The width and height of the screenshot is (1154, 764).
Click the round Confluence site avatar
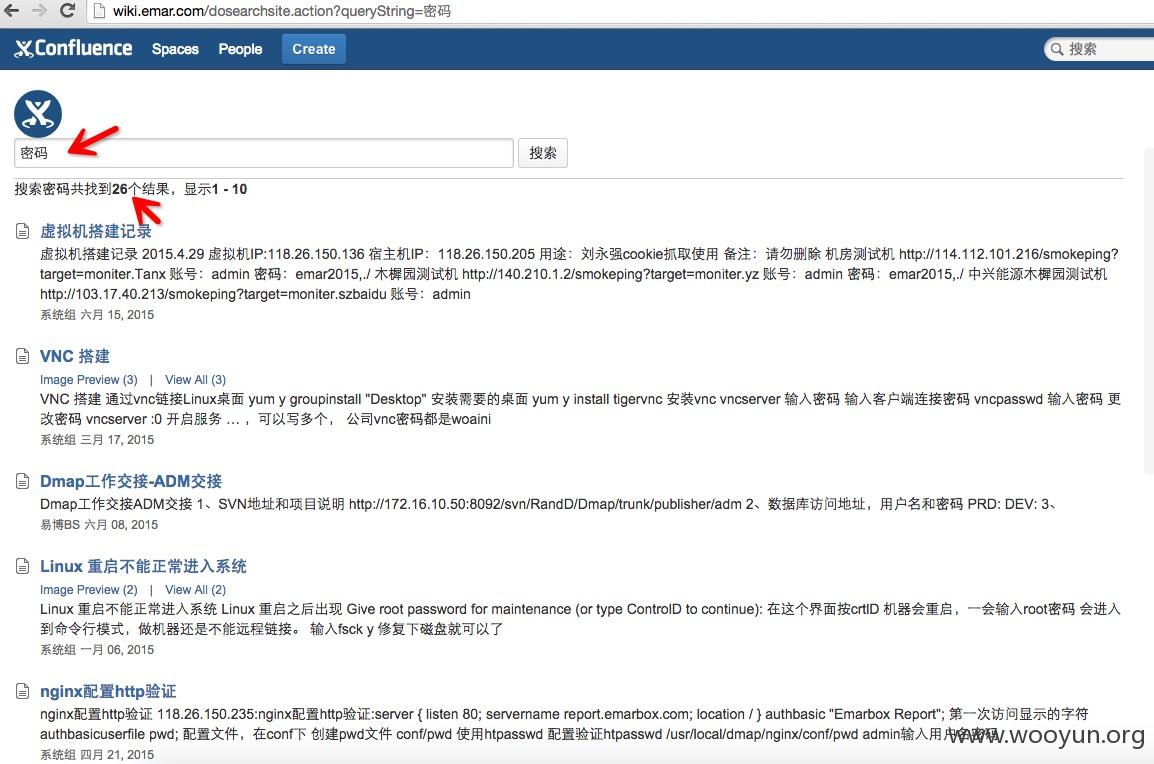[x=38, y=114]
